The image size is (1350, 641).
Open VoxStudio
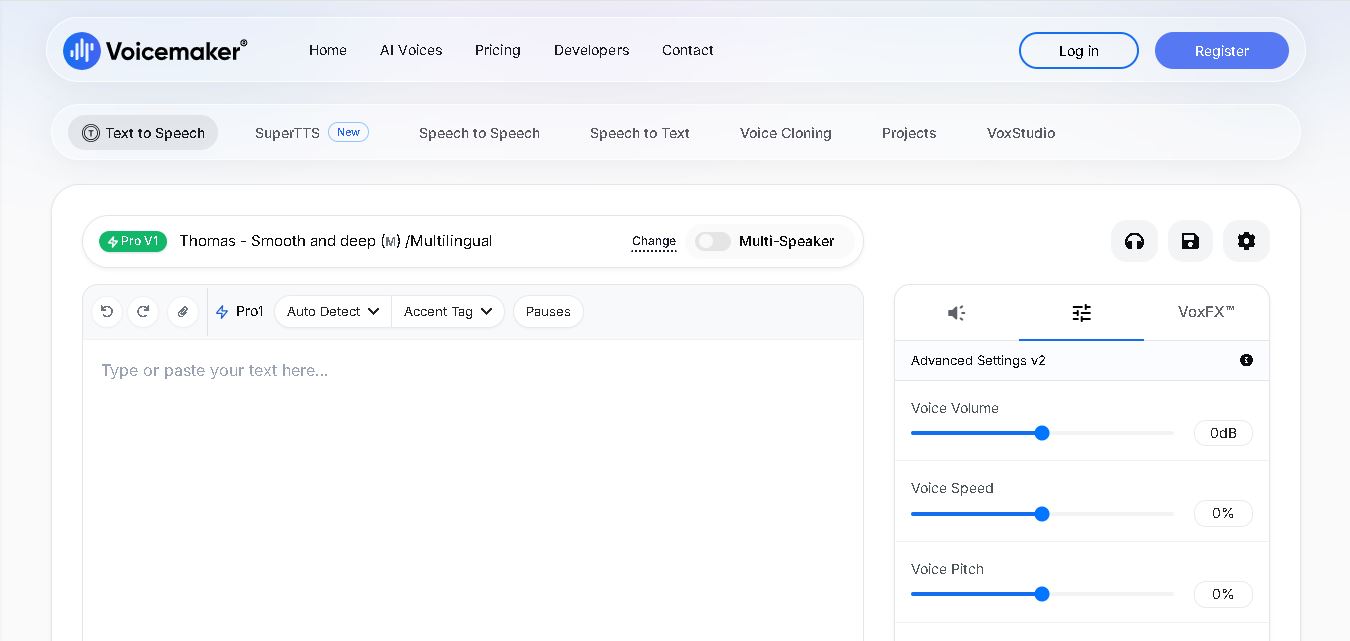1021,133
